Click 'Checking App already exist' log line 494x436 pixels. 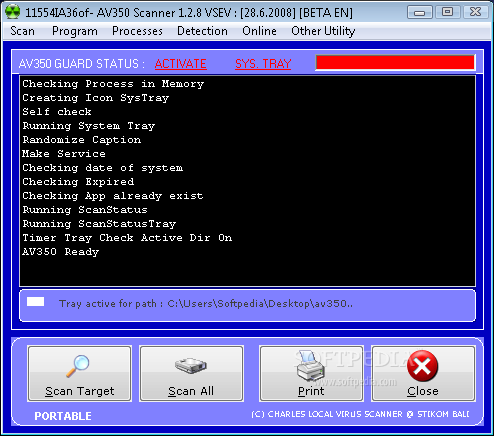click(113, 196)
